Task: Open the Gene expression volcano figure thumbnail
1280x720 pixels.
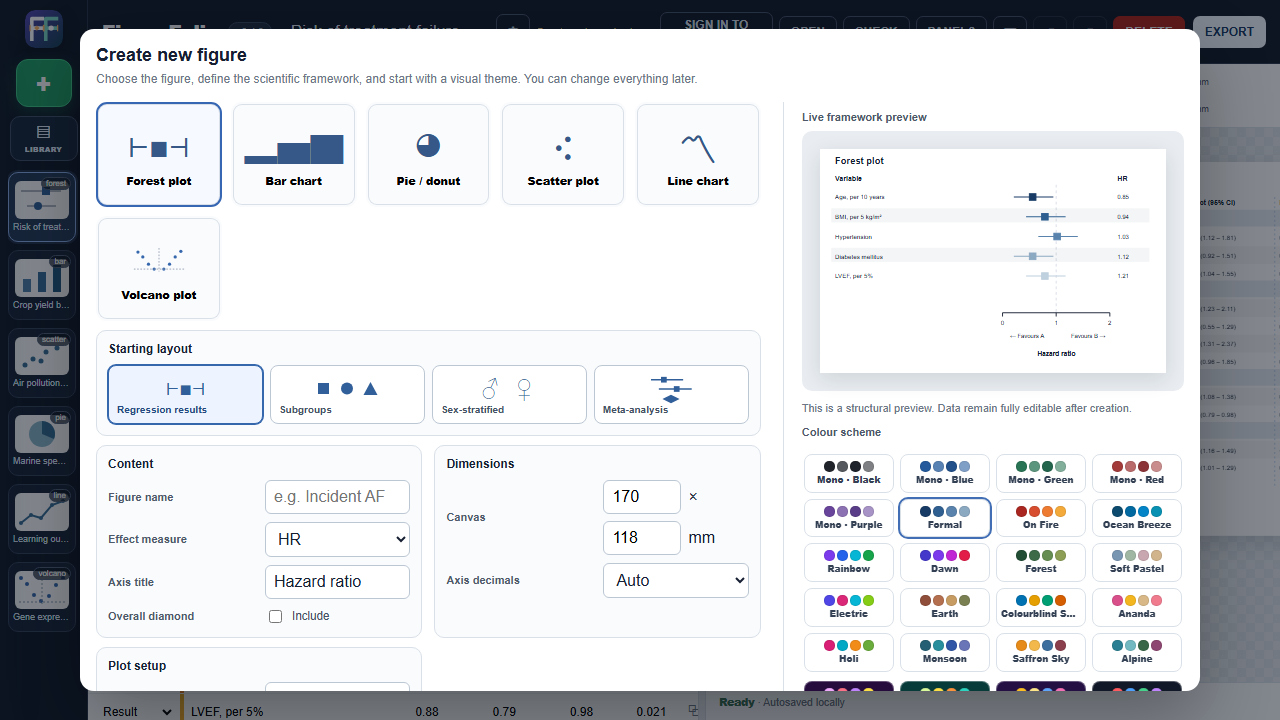Action: coord(43,597)
